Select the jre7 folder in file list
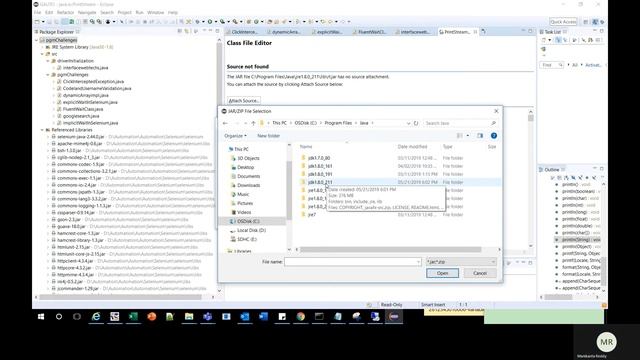 (311, 215)
